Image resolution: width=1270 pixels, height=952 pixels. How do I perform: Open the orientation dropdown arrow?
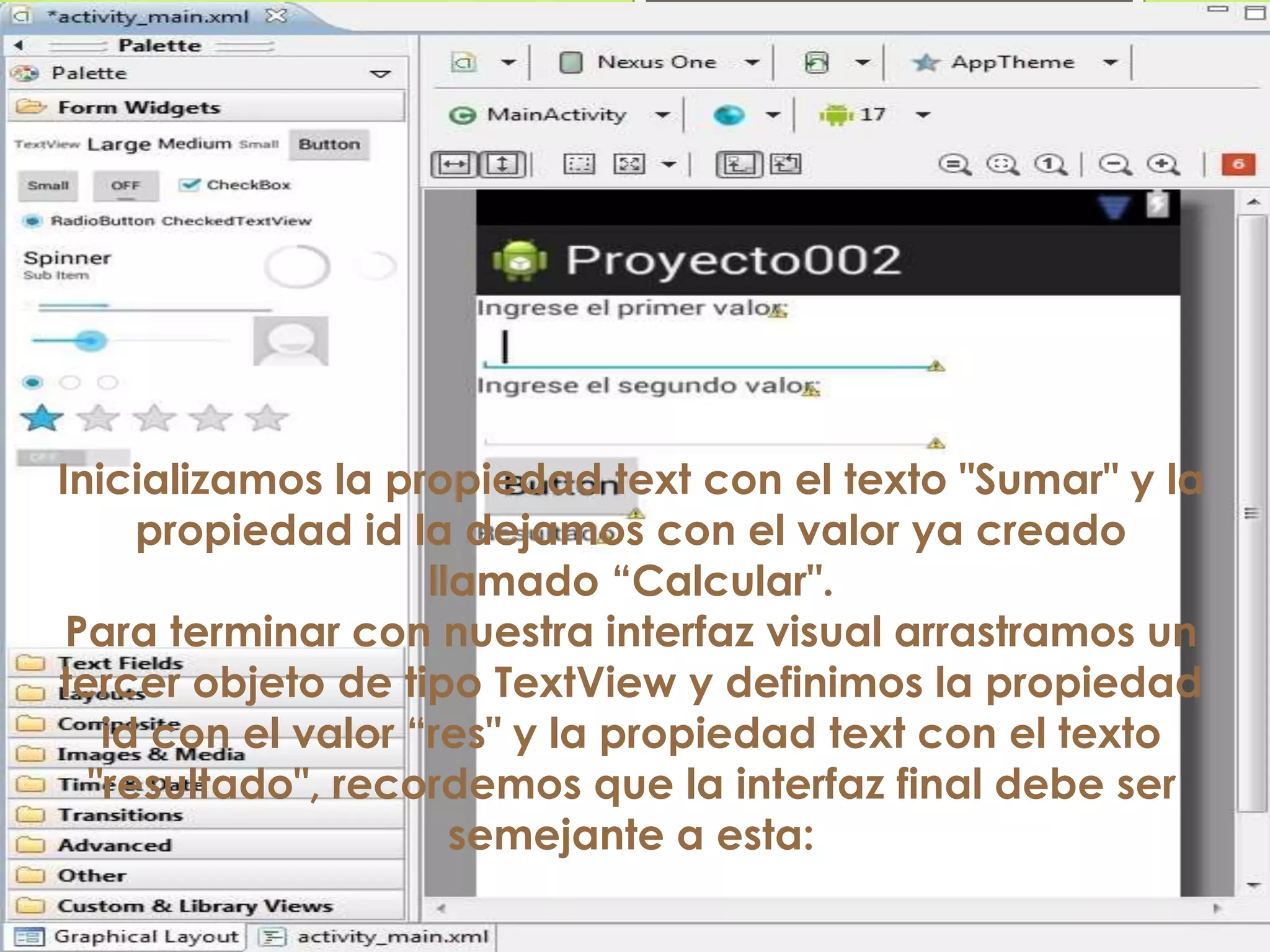point(863,62)
